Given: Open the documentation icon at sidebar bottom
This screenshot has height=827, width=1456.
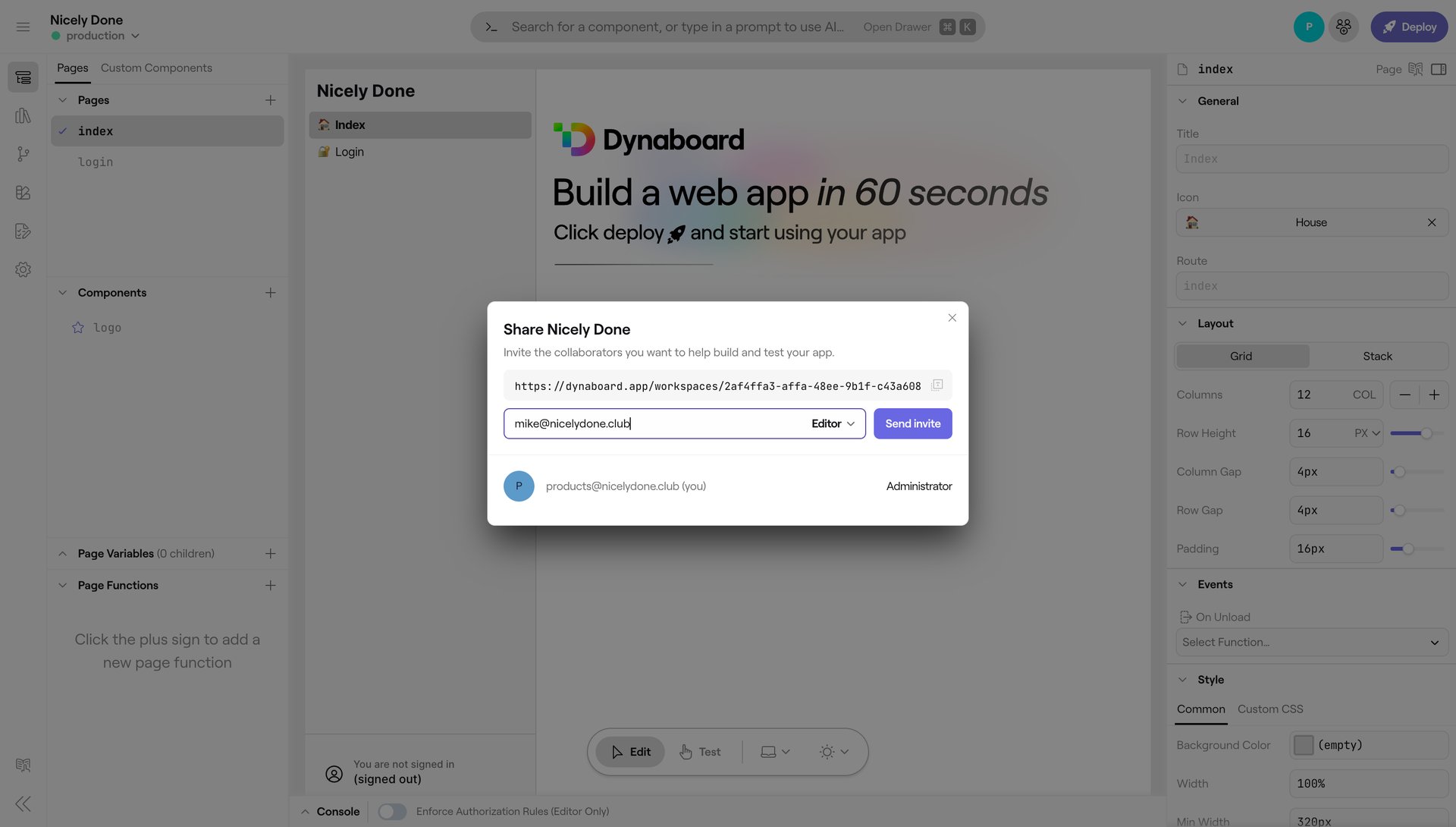Looking at the screenshot, I should [23, 765].
